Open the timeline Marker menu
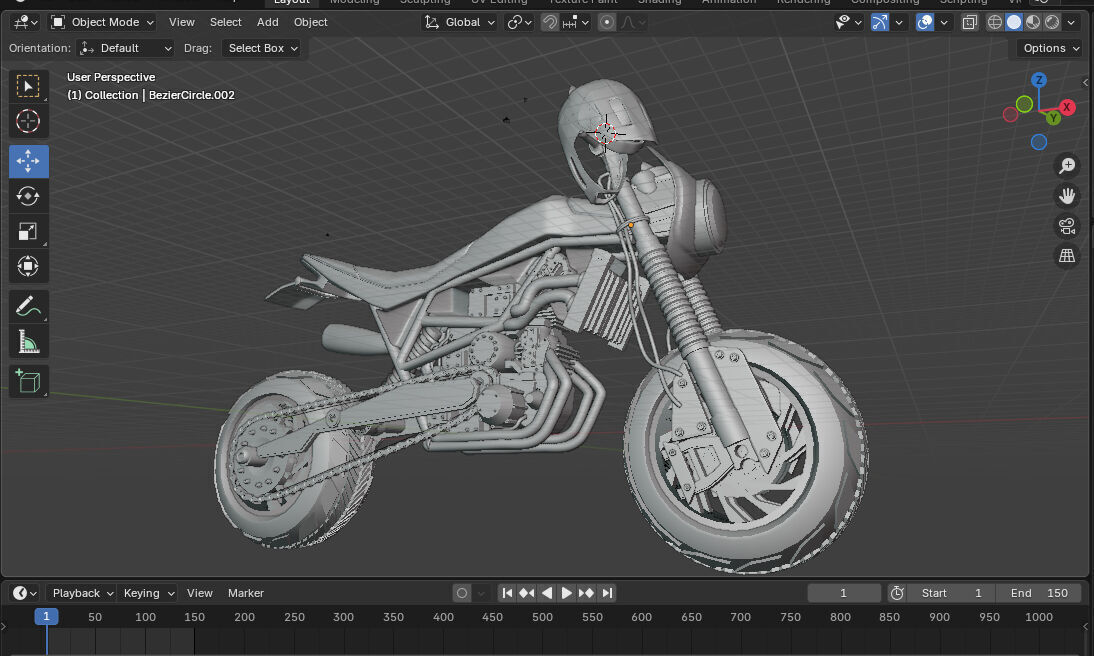1094x656 pixels. click(246, 593)
